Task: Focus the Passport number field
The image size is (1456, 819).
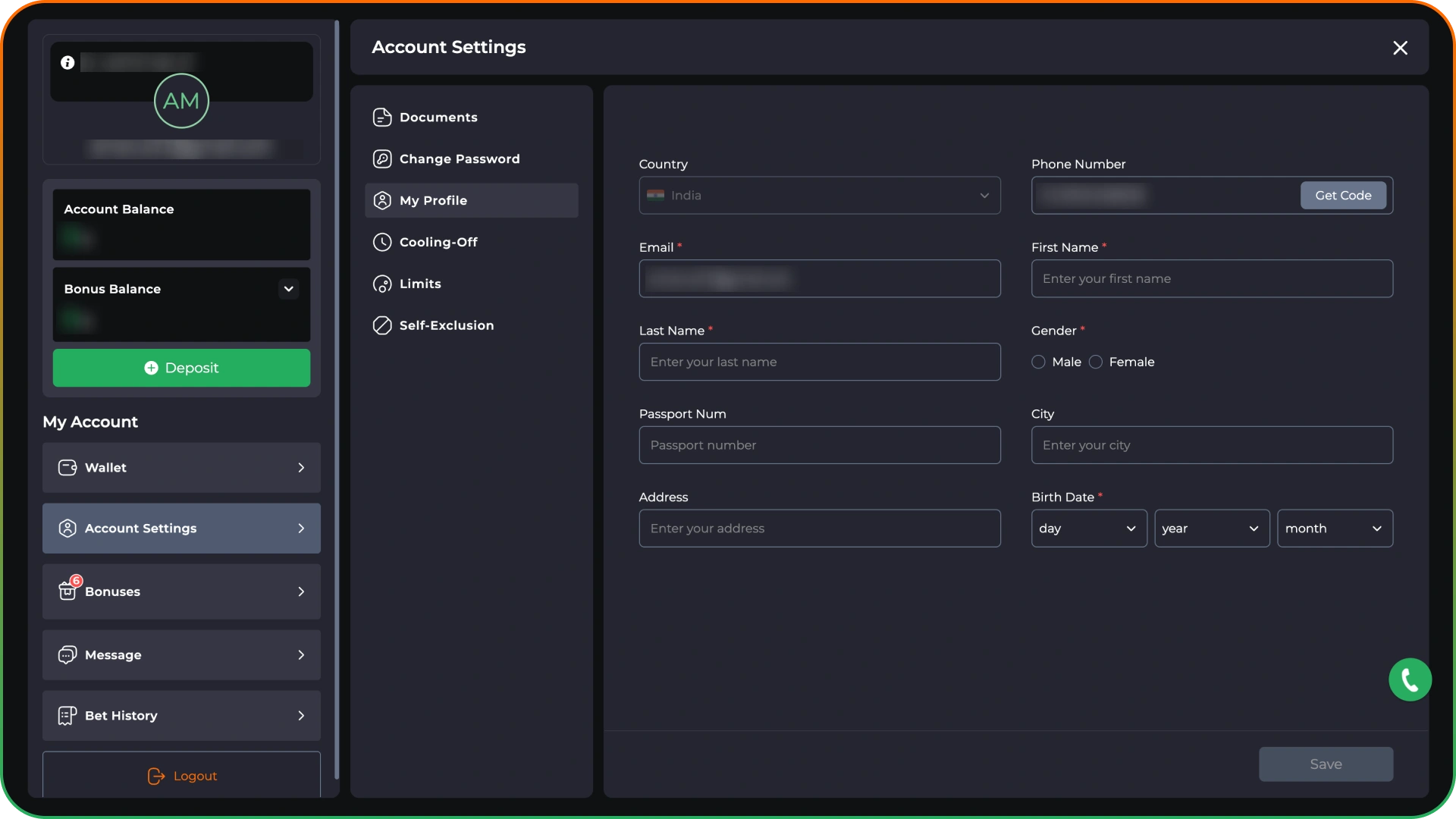Action: [x=820, y=445]
